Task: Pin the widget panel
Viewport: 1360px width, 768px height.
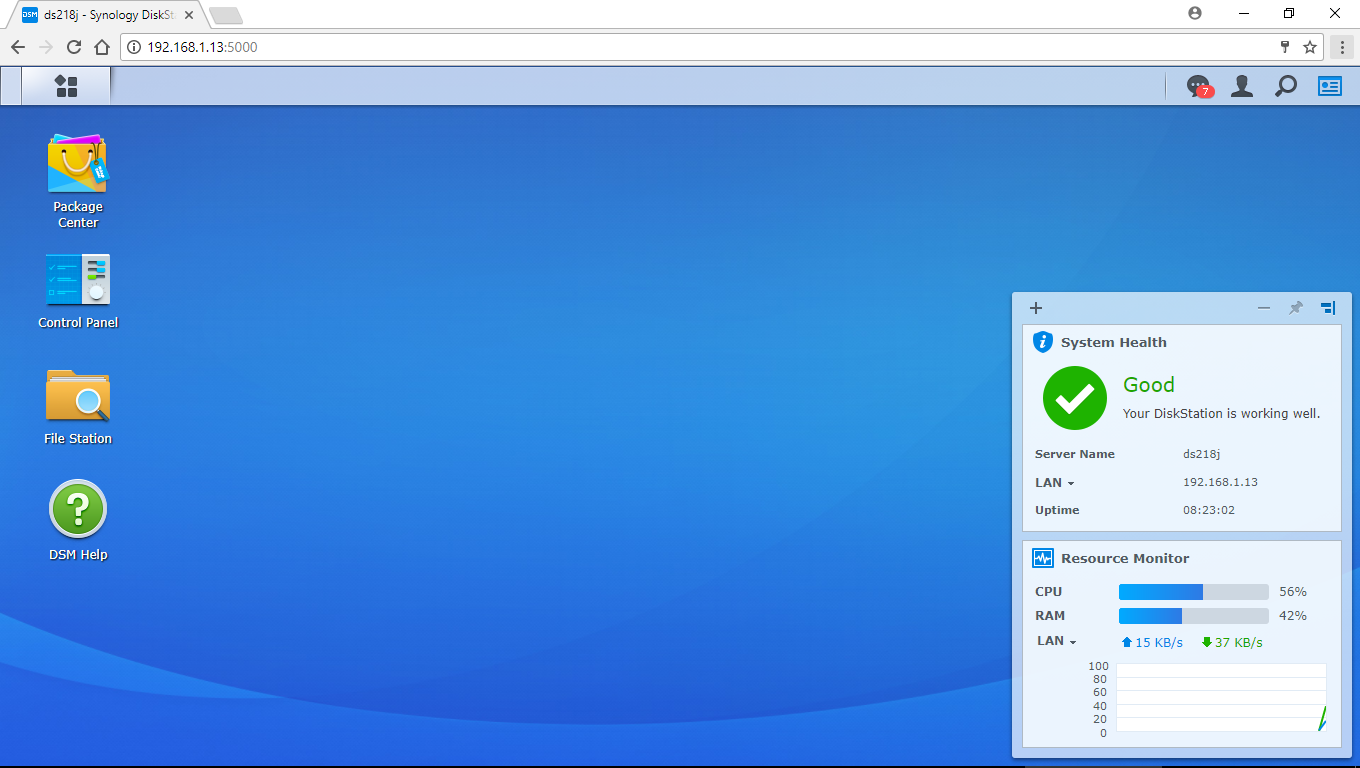Action: click(x=1296, y=308)
